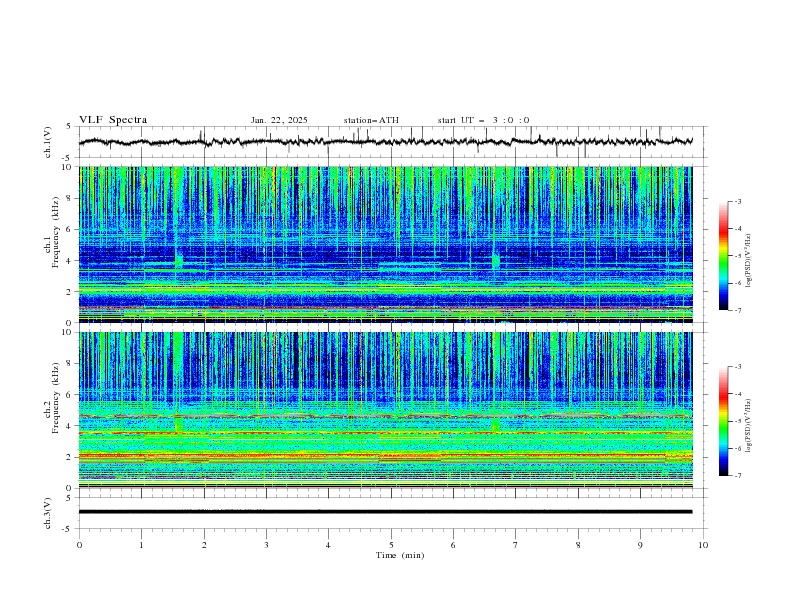Select the ch.1 "Frequency (kHz)" axis label

pos(56,231)
